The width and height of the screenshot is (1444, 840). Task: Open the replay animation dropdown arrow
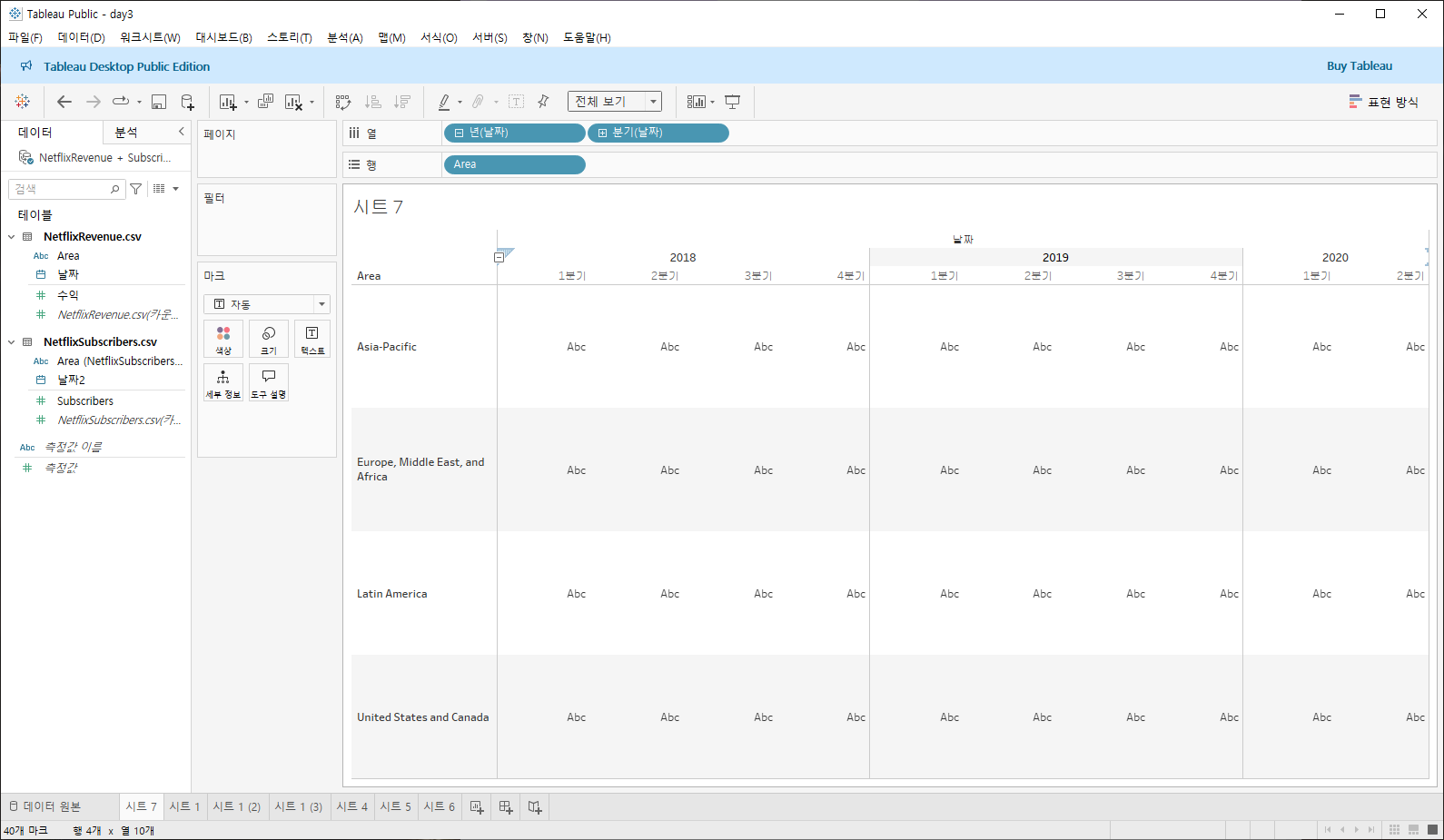coord(139,103)
